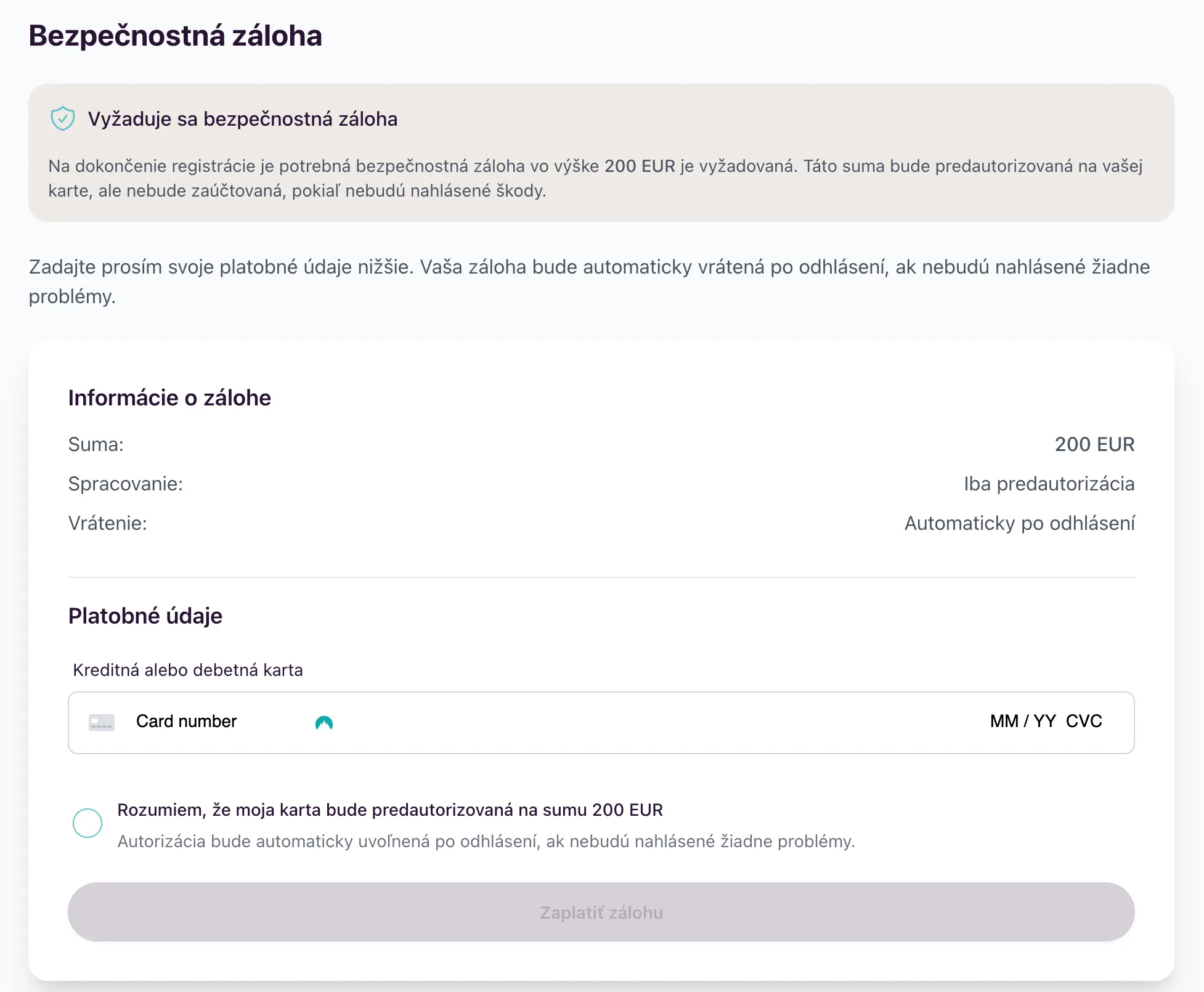Click the Informácie o zálohe heading
This screenshot has width=1204, height=992.
click(x=169, y=398)
